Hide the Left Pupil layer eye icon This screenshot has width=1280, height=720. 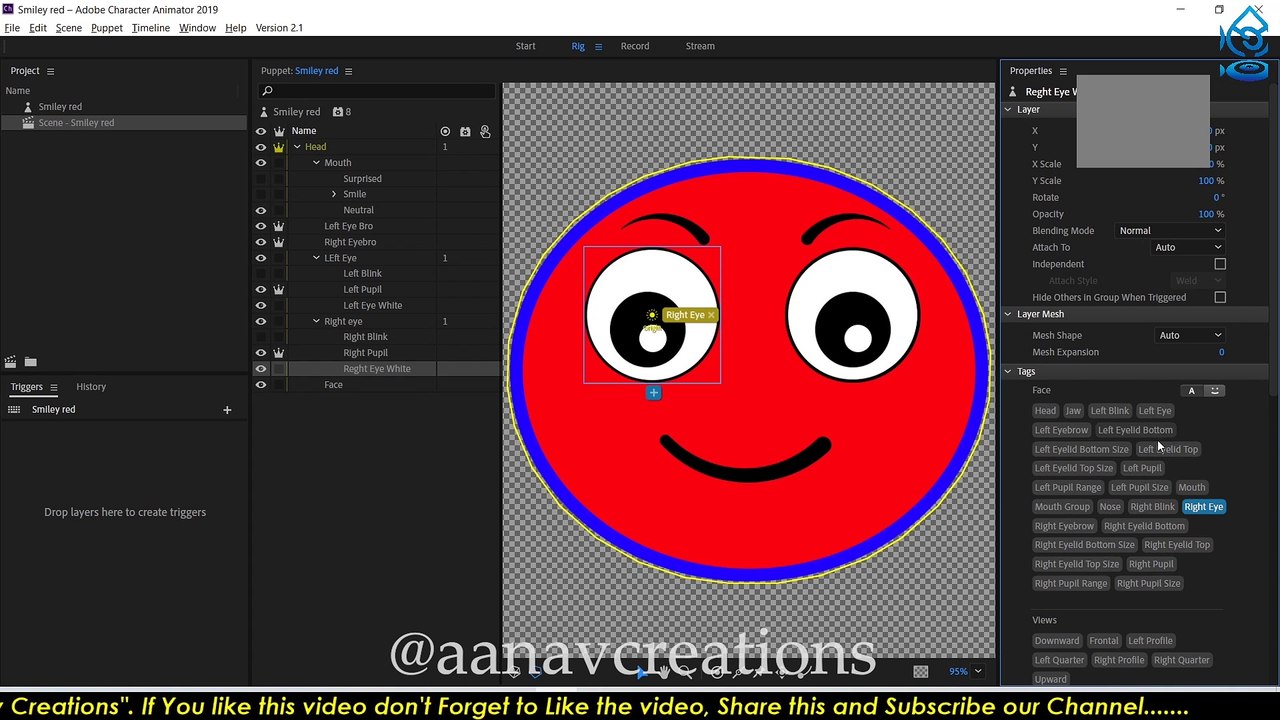click(x=261, y=290)
